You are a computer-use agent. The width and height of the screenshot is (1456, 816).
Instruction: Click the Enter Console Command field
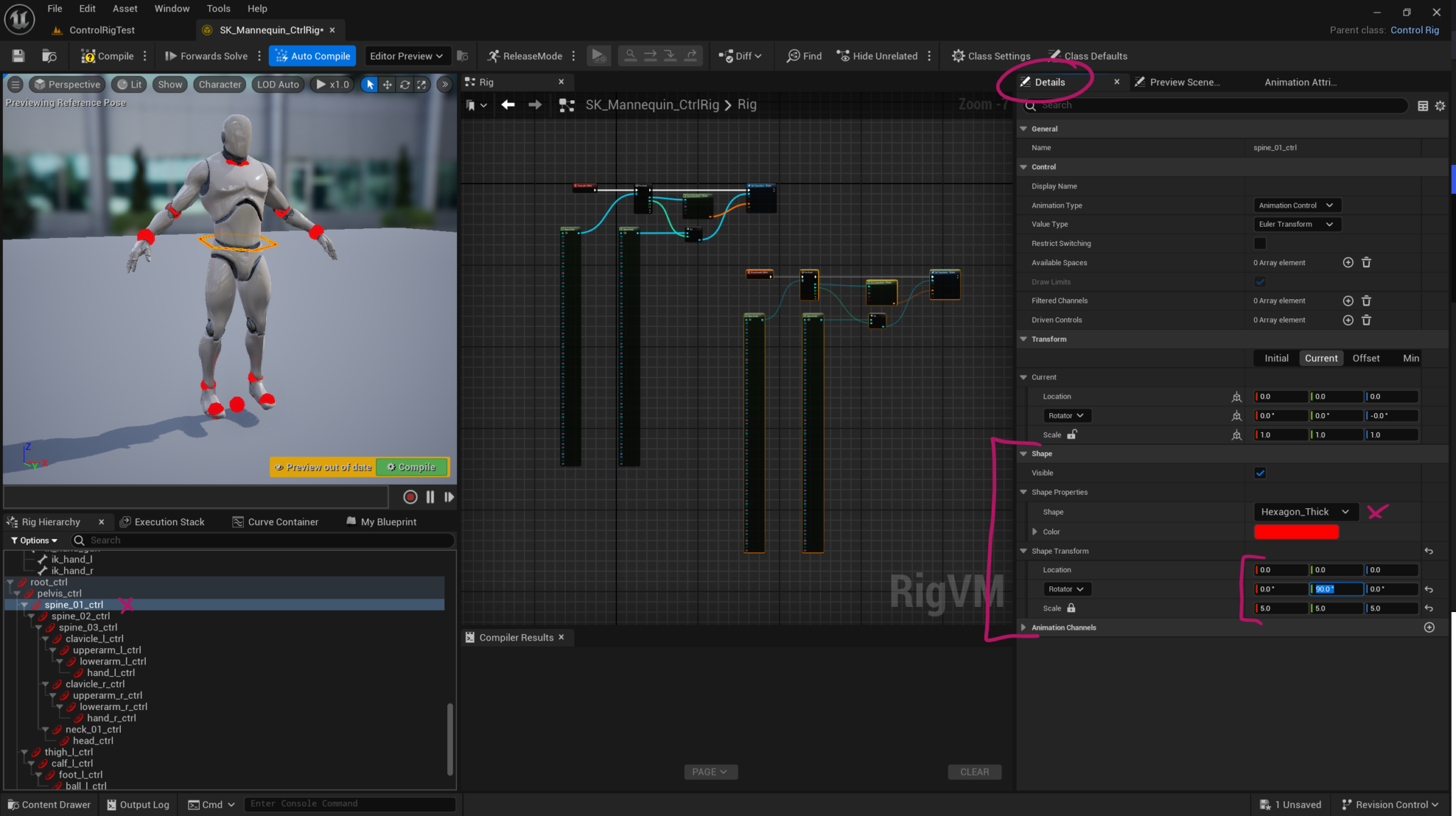[348, 803]
